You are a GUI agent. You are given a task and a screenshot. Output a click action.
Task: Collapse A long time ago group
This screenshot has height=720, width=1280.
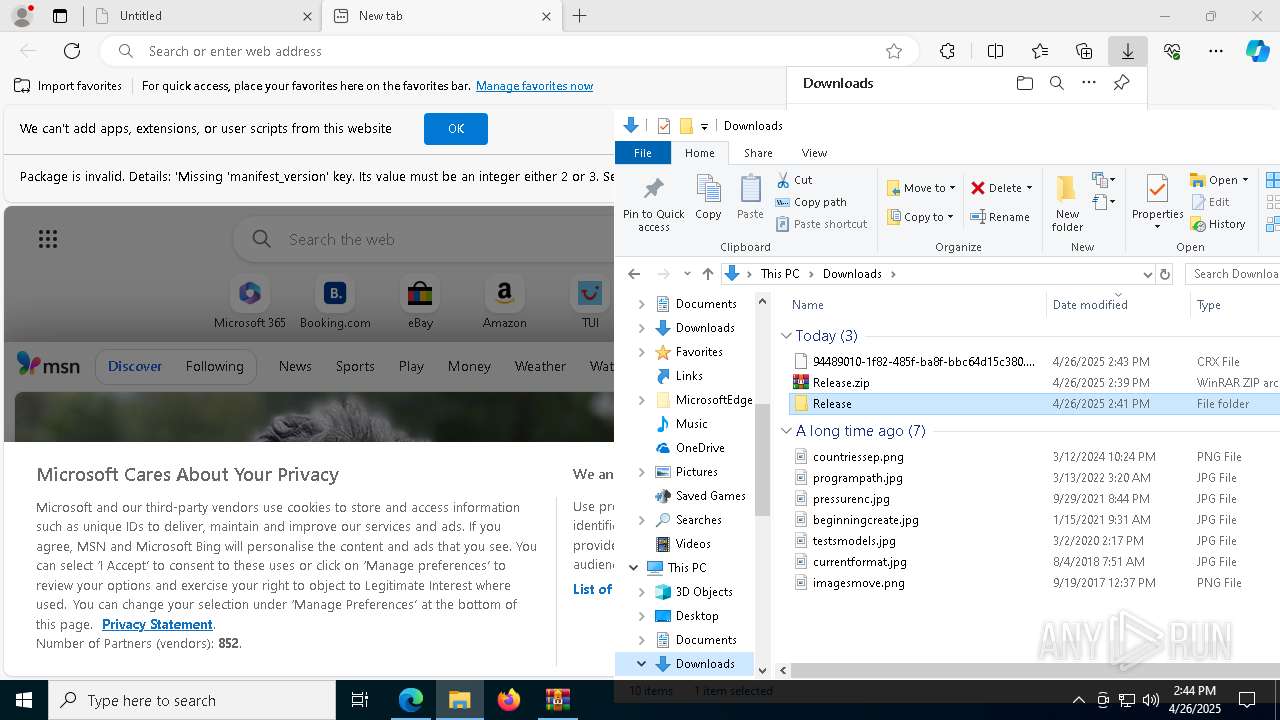[x=786, y=431]
